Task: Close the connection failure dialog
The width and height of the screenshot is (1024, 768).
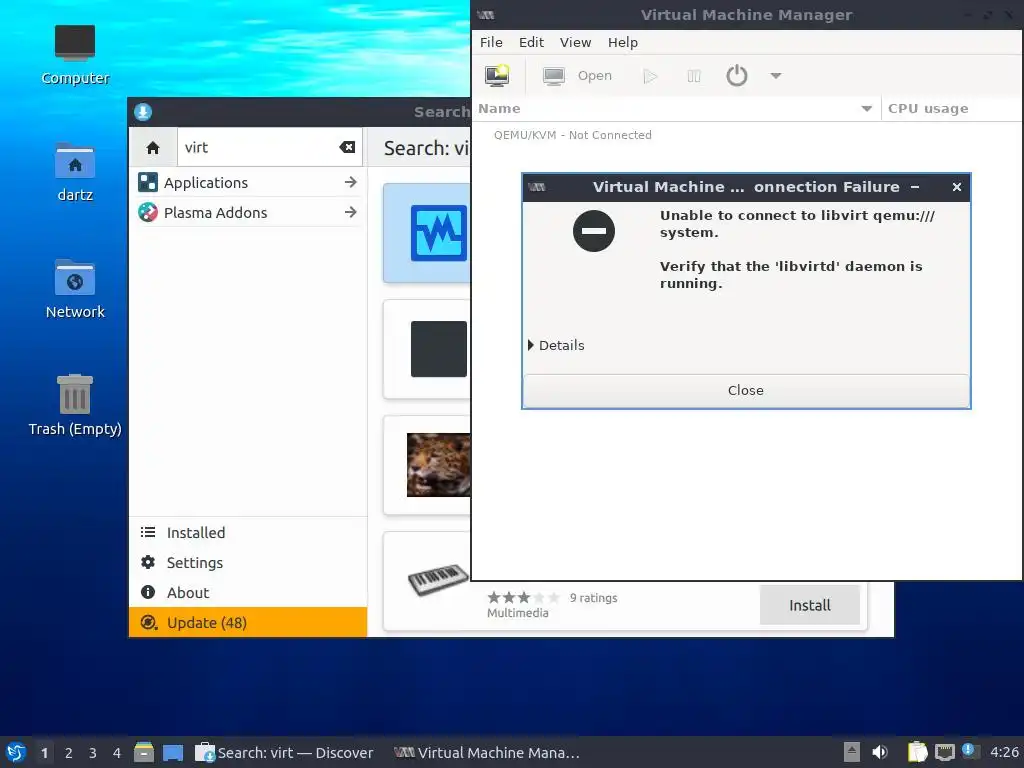Action: [746, 391]
